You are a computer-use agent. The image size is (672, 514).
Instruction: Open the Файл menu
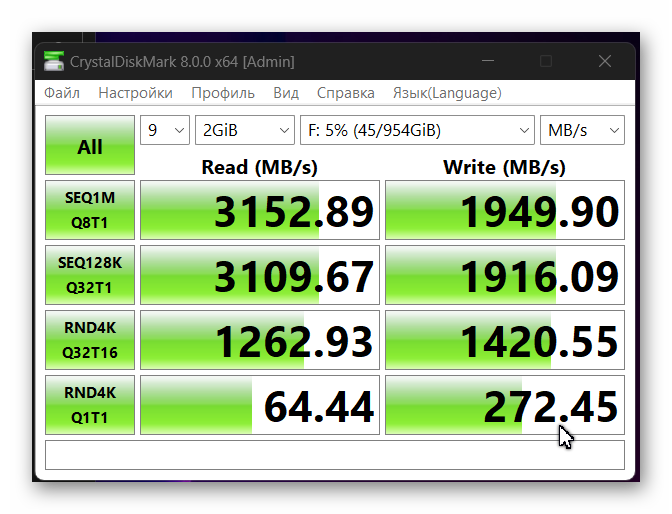[x=62, y=93]
